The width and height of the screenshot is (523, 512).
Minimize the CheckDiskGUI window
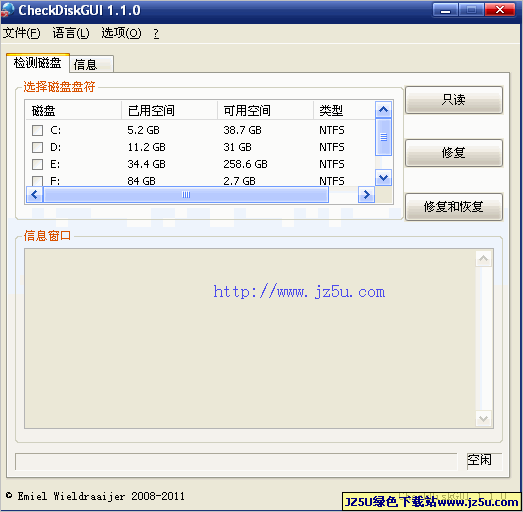446,10
